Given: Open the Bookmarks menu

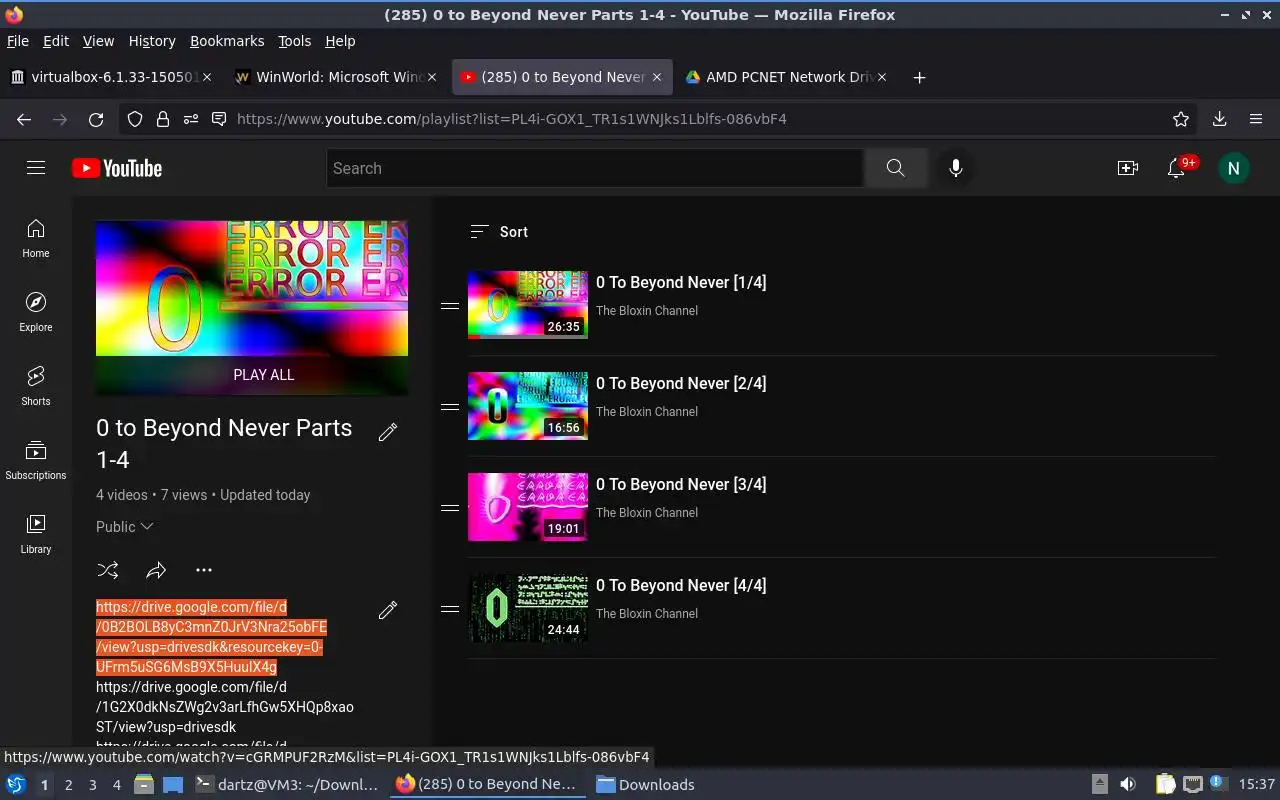Looking at the screenshot, I should (227, 41).
